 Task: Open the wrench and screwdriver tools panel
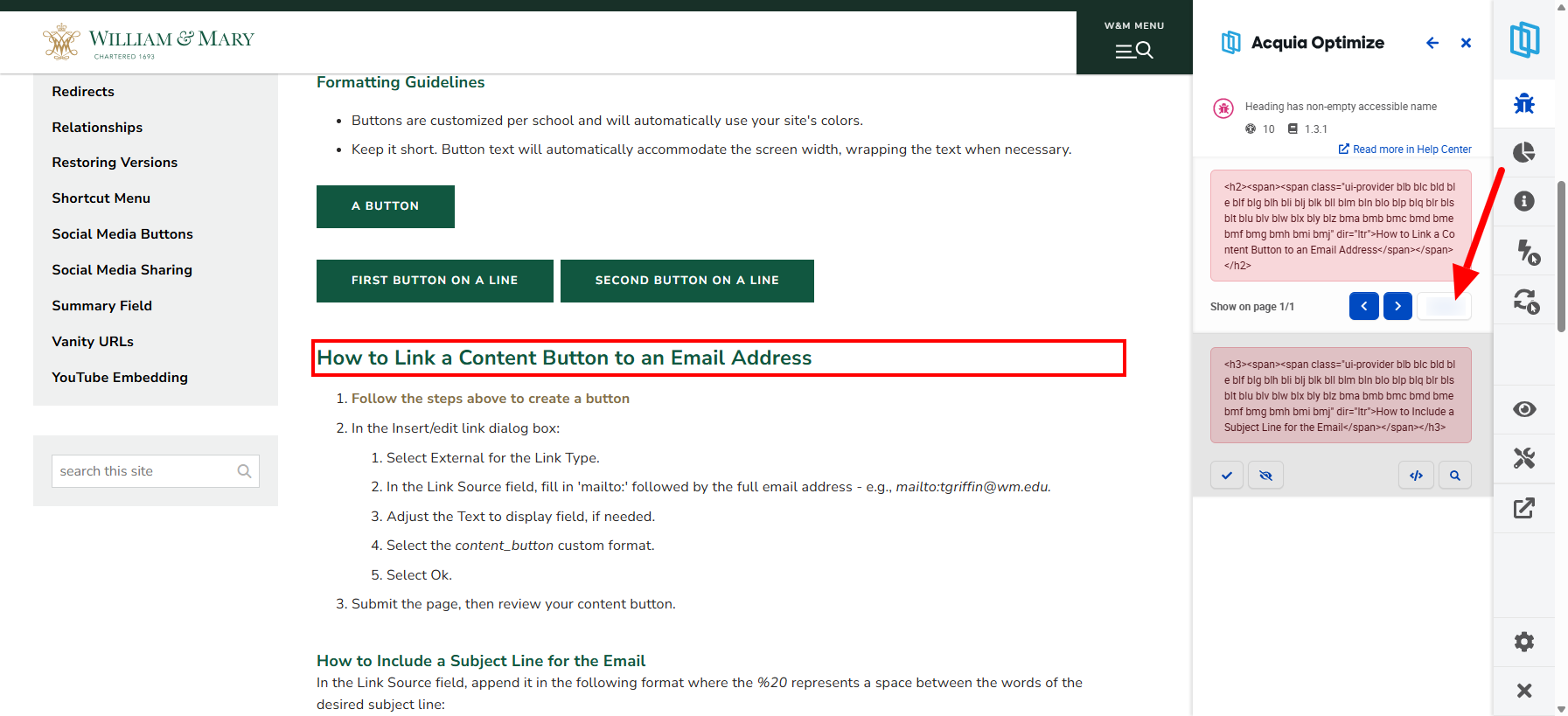tap(1524, 458)
